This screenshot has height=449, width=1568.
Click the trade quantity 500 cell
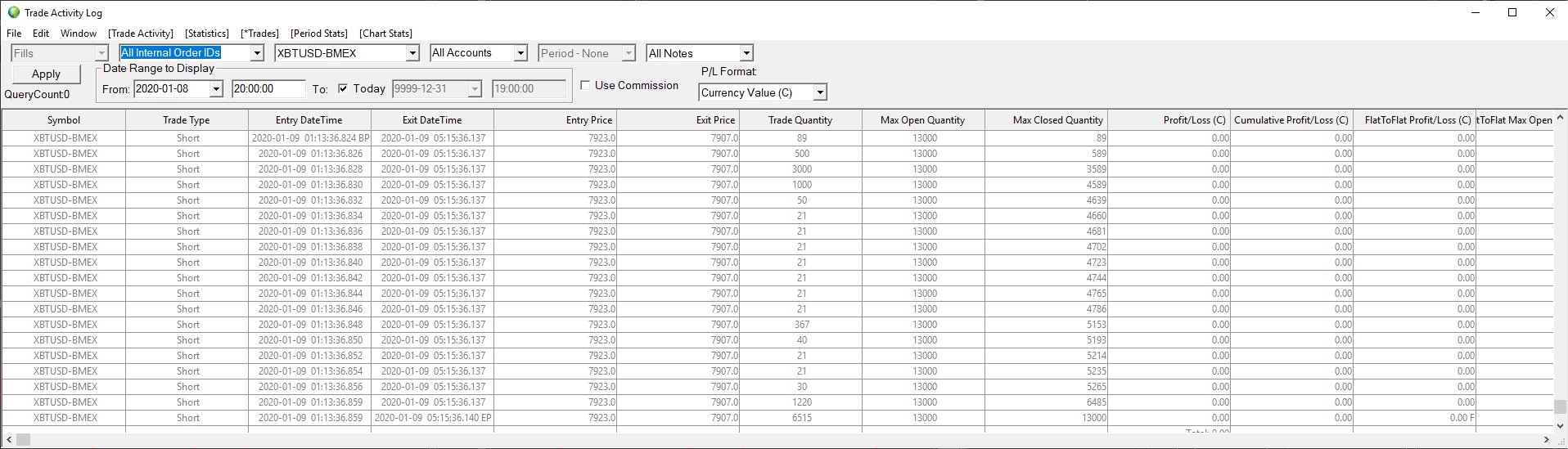pos(801,154)
